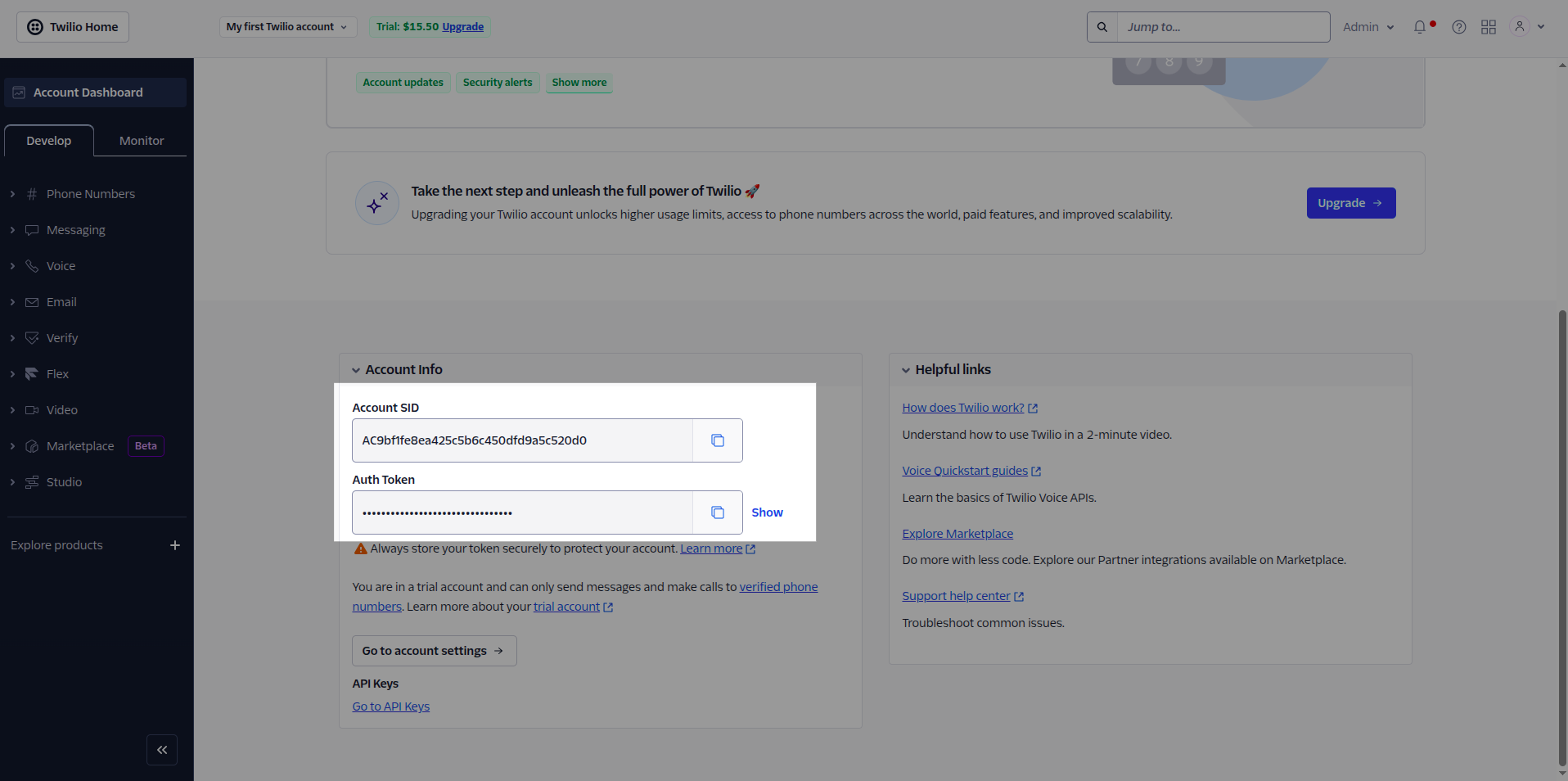Click the Auth Token masked field

[x=522, y=512]
